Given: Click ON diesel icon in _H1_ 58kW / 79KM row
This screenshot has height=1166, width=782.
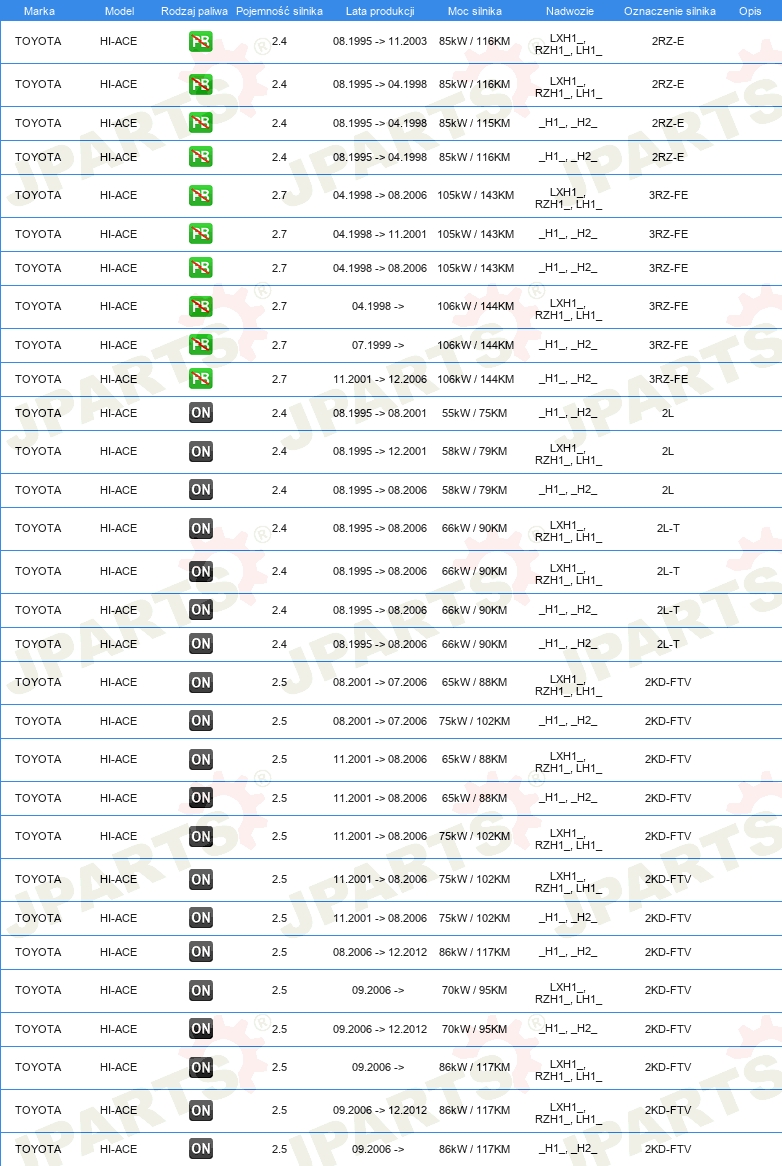Looking at the screenshot, I should point(201,490).
